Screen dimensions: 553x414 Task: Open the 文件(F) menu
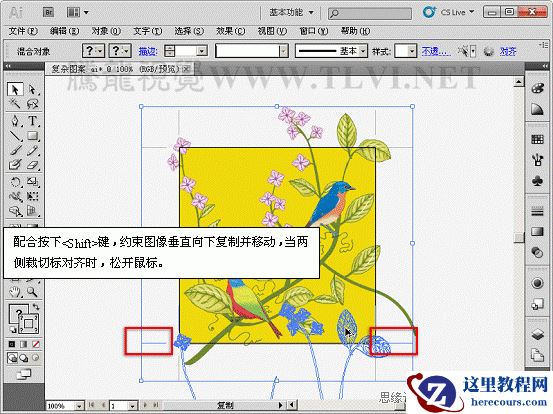click(23, 31)
